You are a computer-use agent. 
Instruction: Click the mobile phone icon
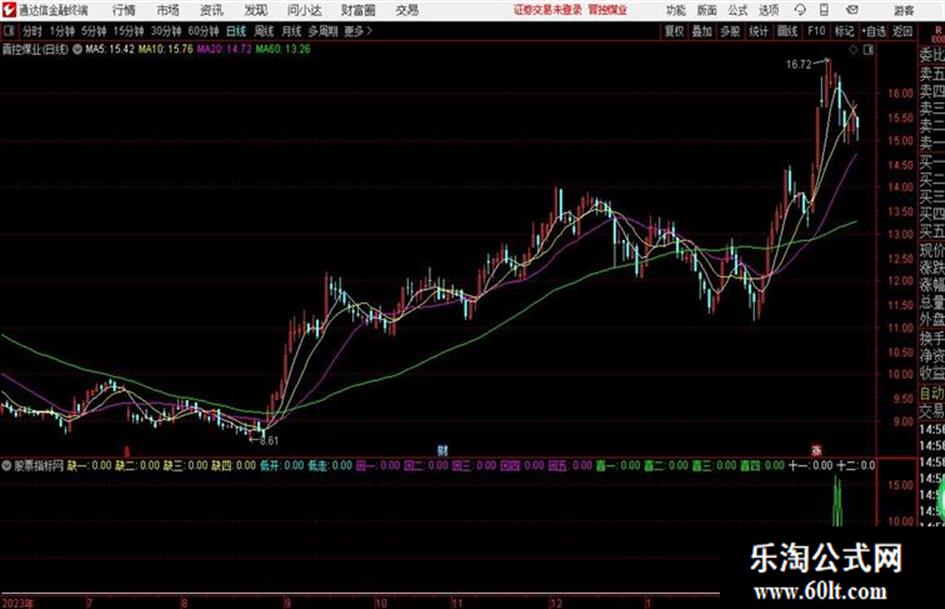[824, 10]
